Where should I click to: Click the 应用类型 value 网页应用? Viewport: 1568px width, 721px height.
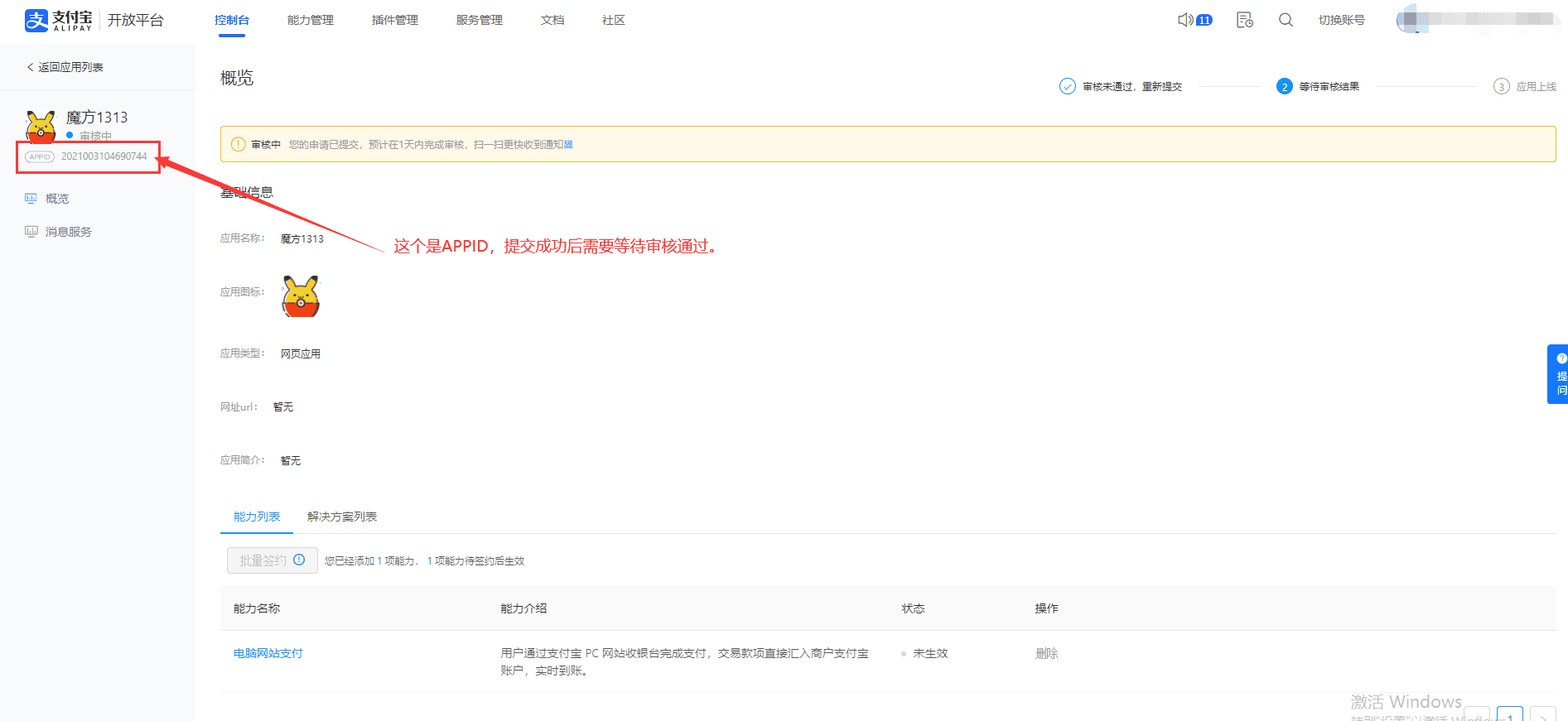pos(301,353)
